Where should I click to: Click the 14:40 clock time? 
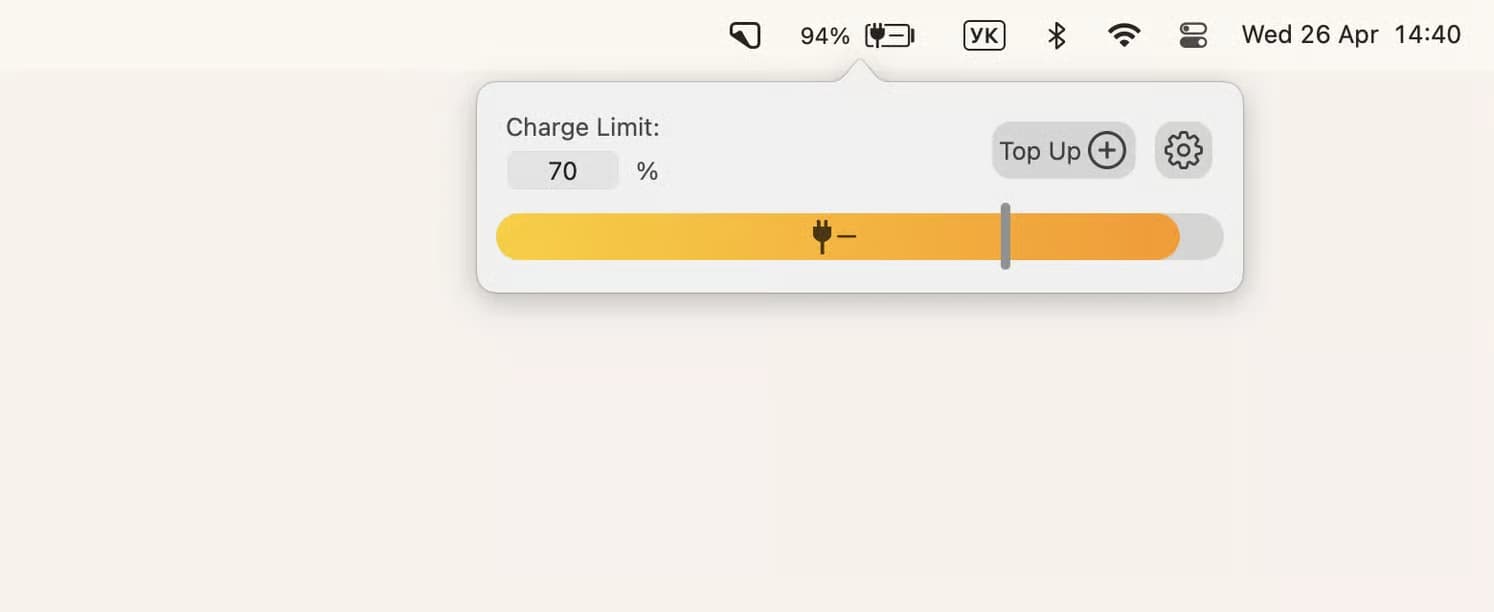[x=1427, y=35]
